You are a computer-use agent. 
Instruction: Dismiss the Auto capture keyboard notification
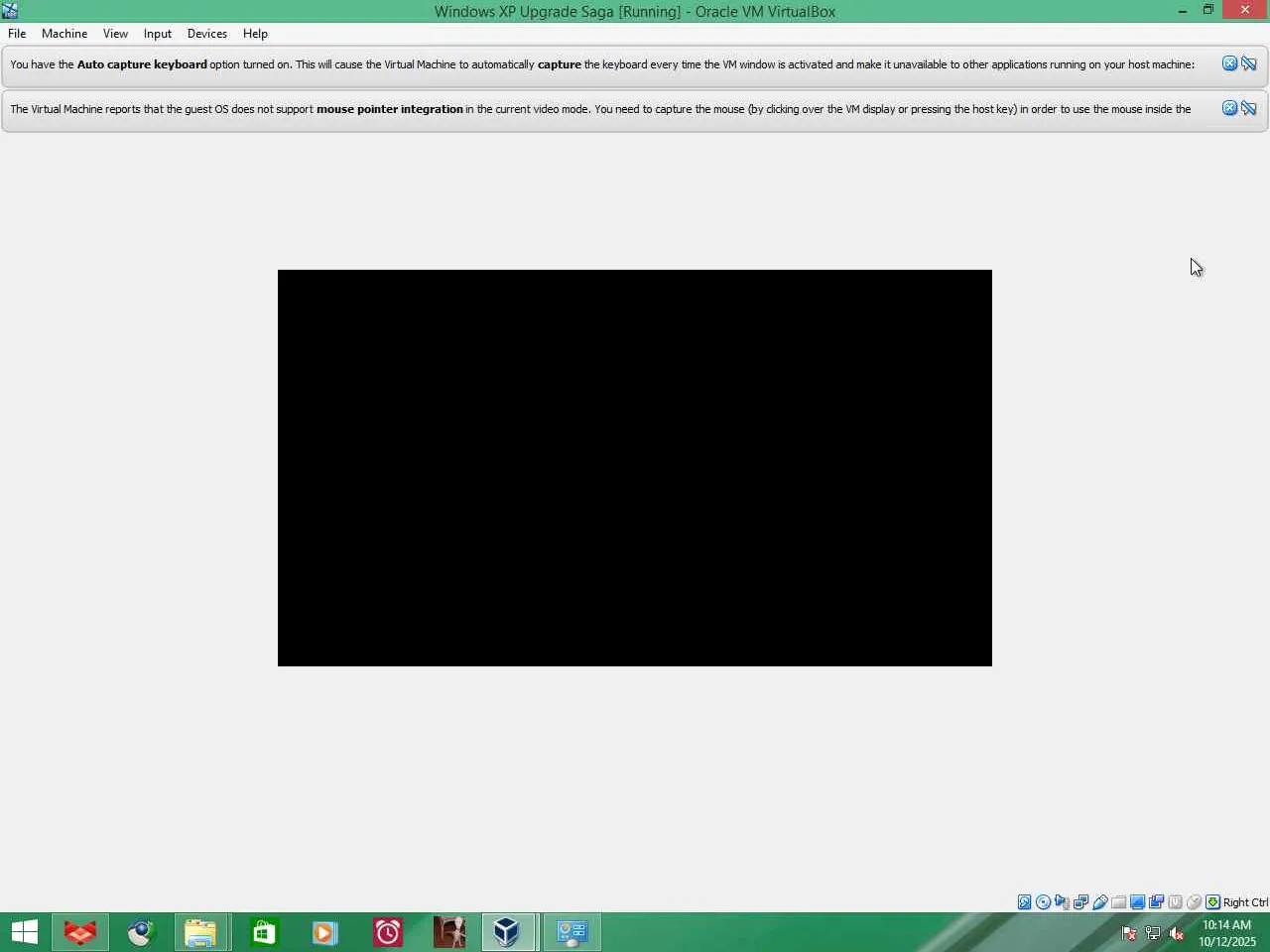1229,63
